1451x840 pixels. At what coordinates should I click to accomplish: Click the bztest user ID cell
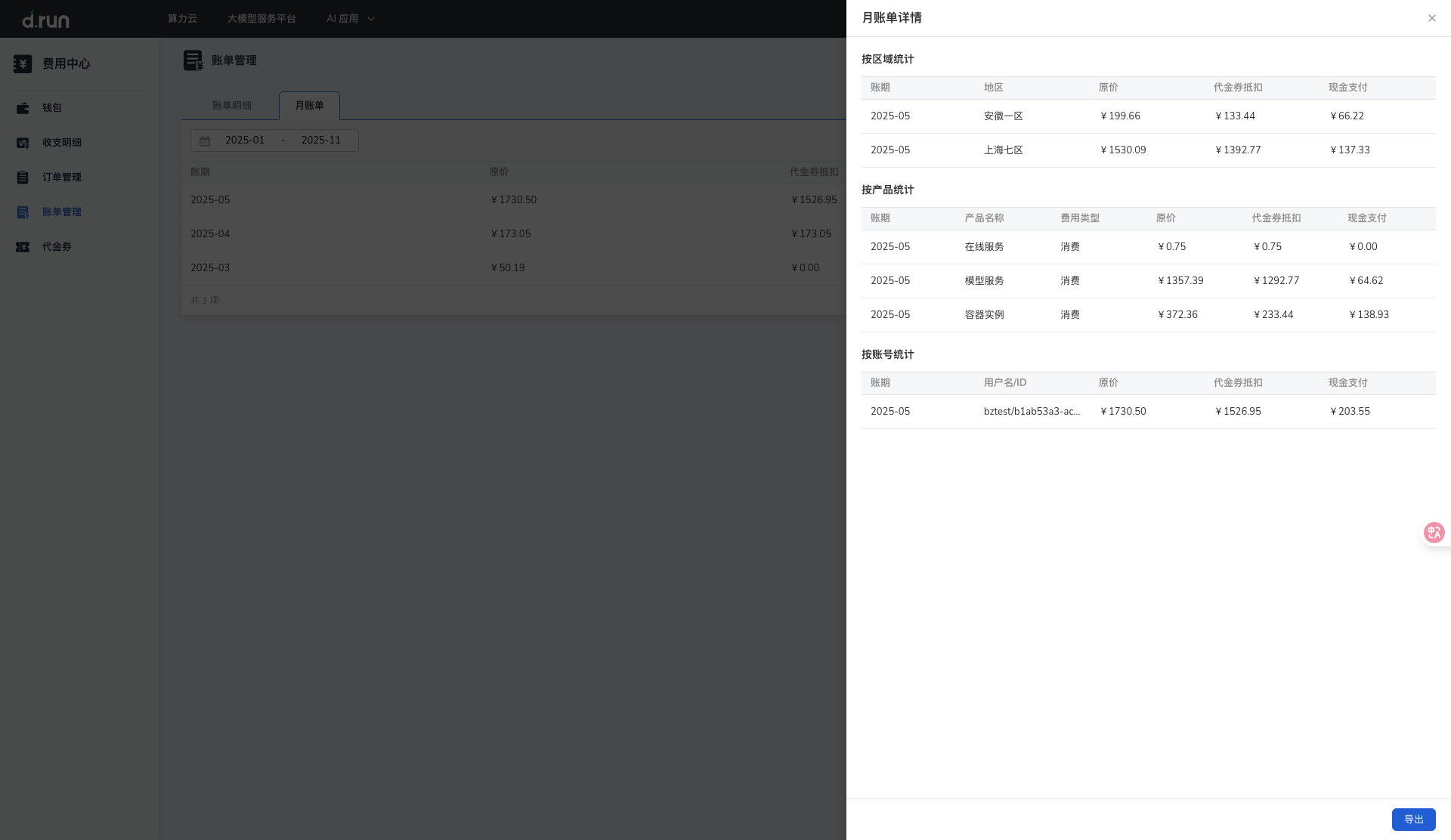(x=1032, y=412)
